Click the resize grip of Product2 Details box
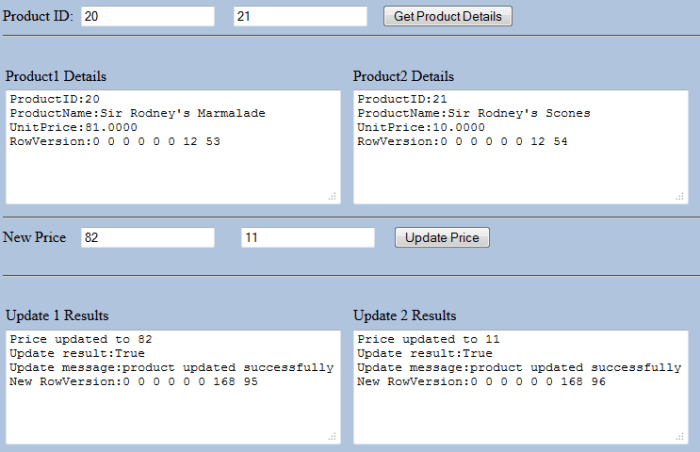Viewport: 700px width, 452px height. click(x=681, y=197)
